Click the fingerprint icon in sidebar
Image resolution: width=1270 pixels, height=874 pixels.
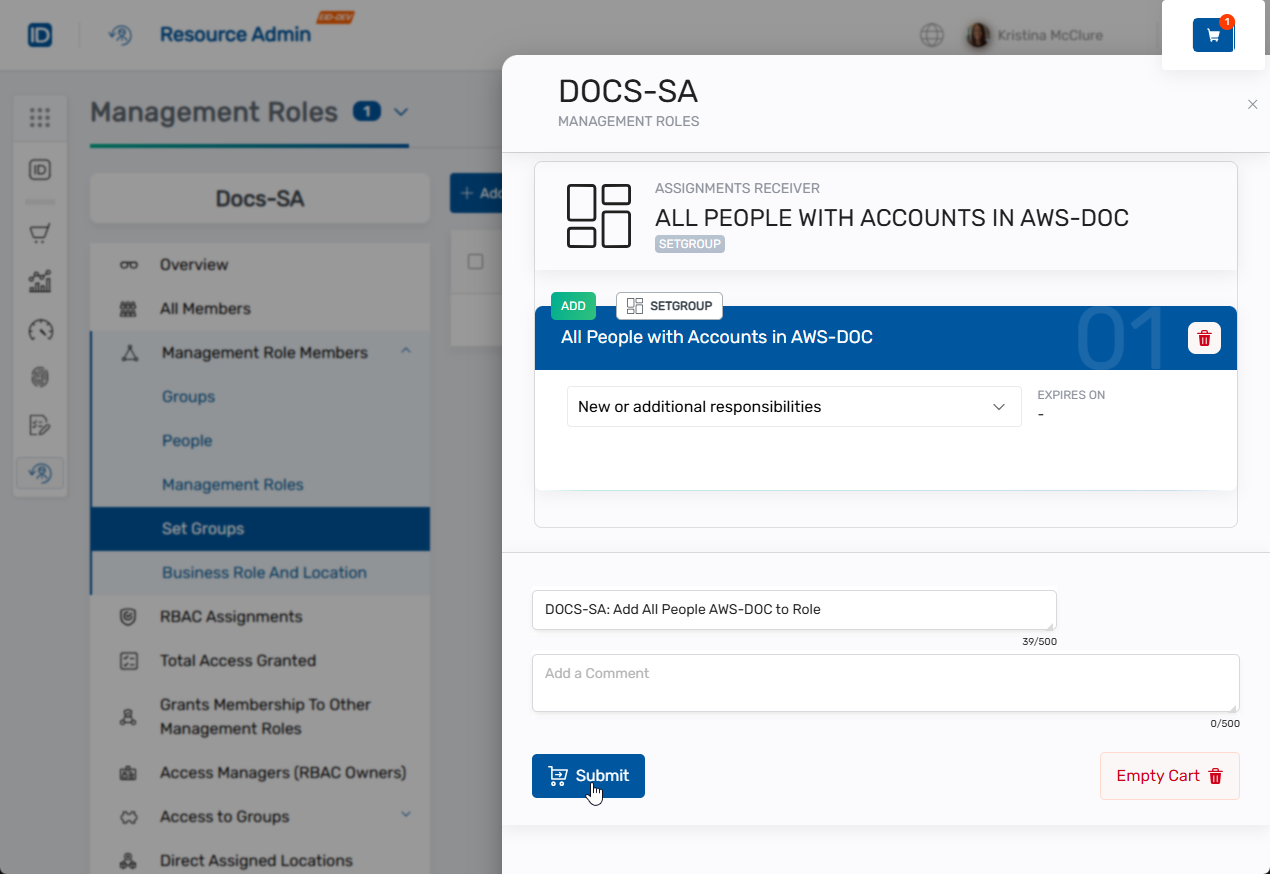[x=40, y=377]
